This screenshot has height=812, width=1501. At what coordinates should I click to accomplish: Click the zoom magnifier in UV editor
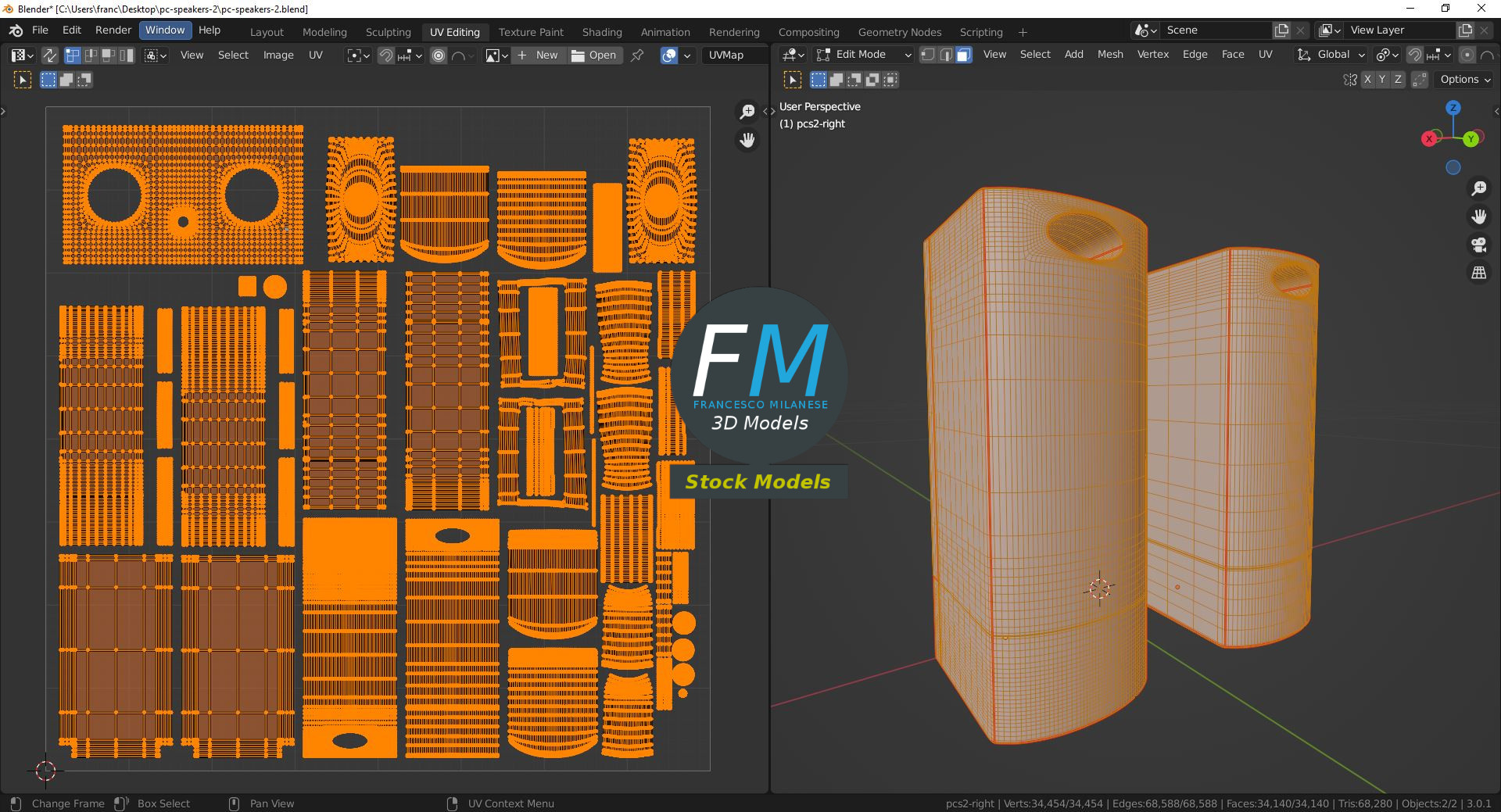pyautogui.click(x=747, y=112)
